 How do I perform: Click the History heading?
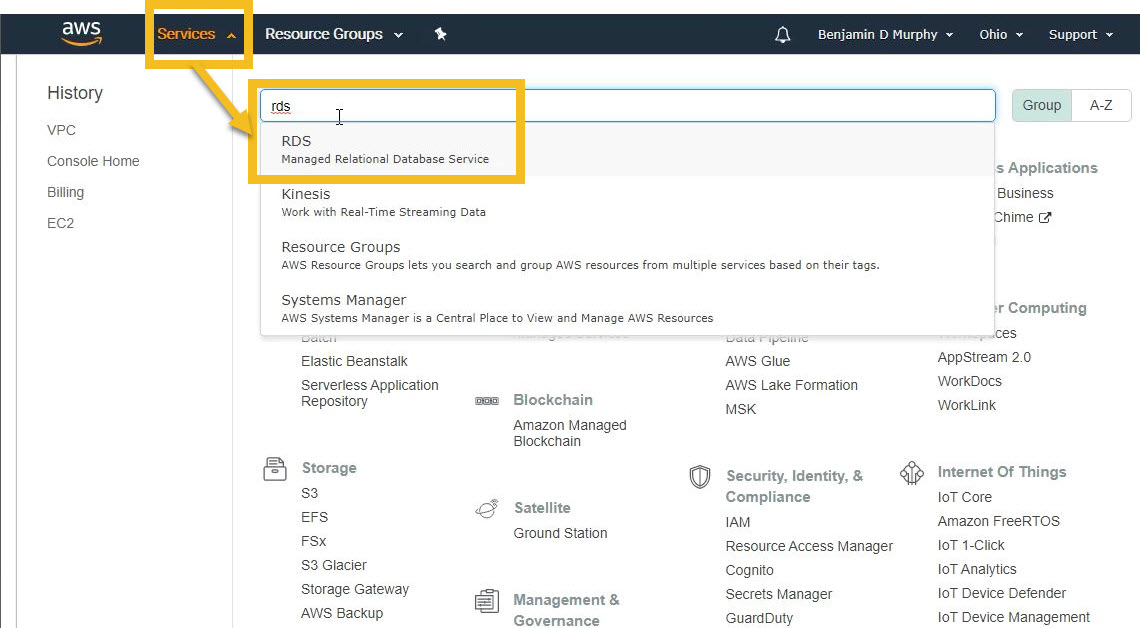(x=75, y=93)
